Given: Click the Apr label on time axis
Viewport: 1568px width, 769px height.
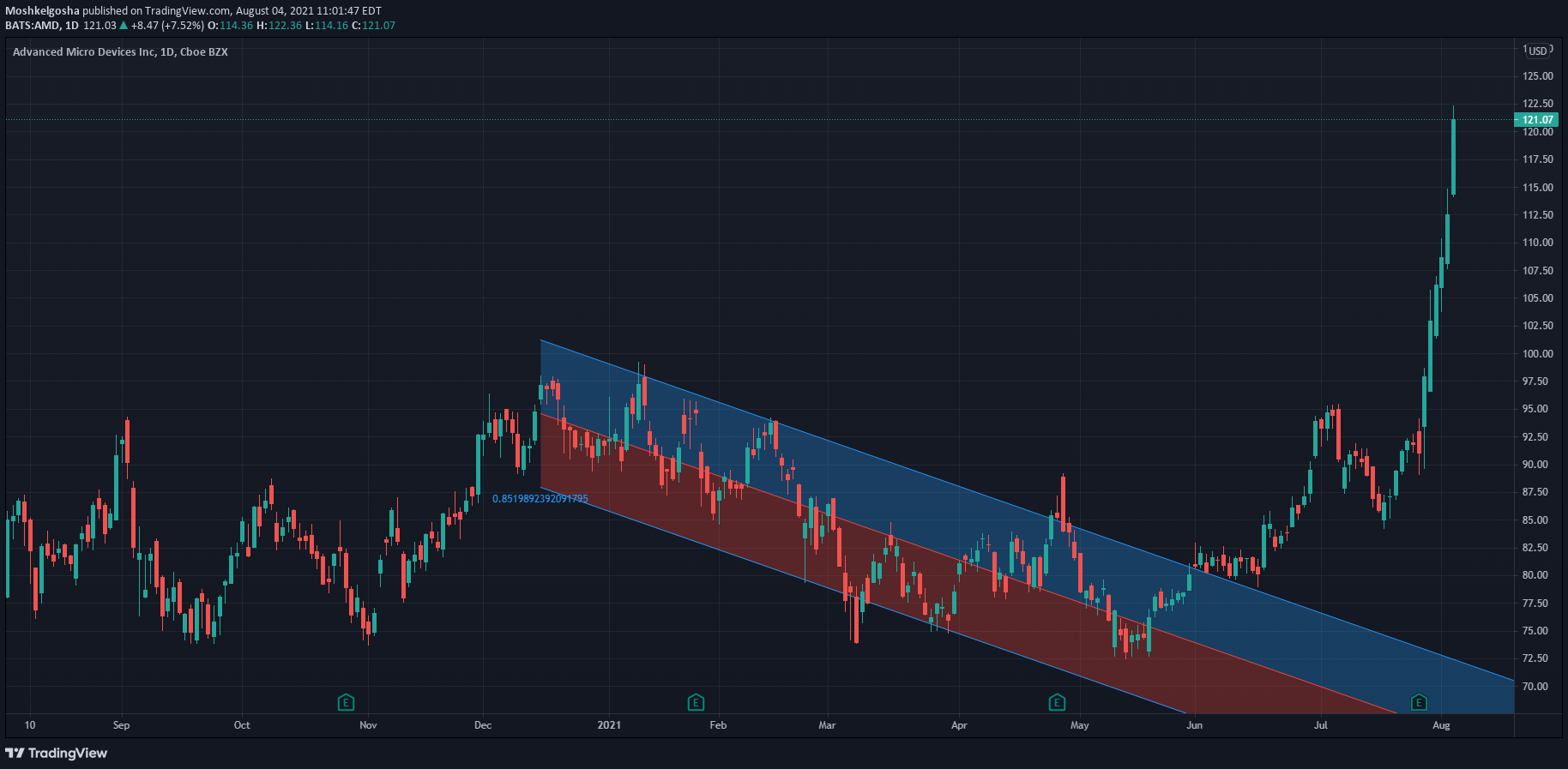Looking at the screenshot, I should tap(959, 725).
